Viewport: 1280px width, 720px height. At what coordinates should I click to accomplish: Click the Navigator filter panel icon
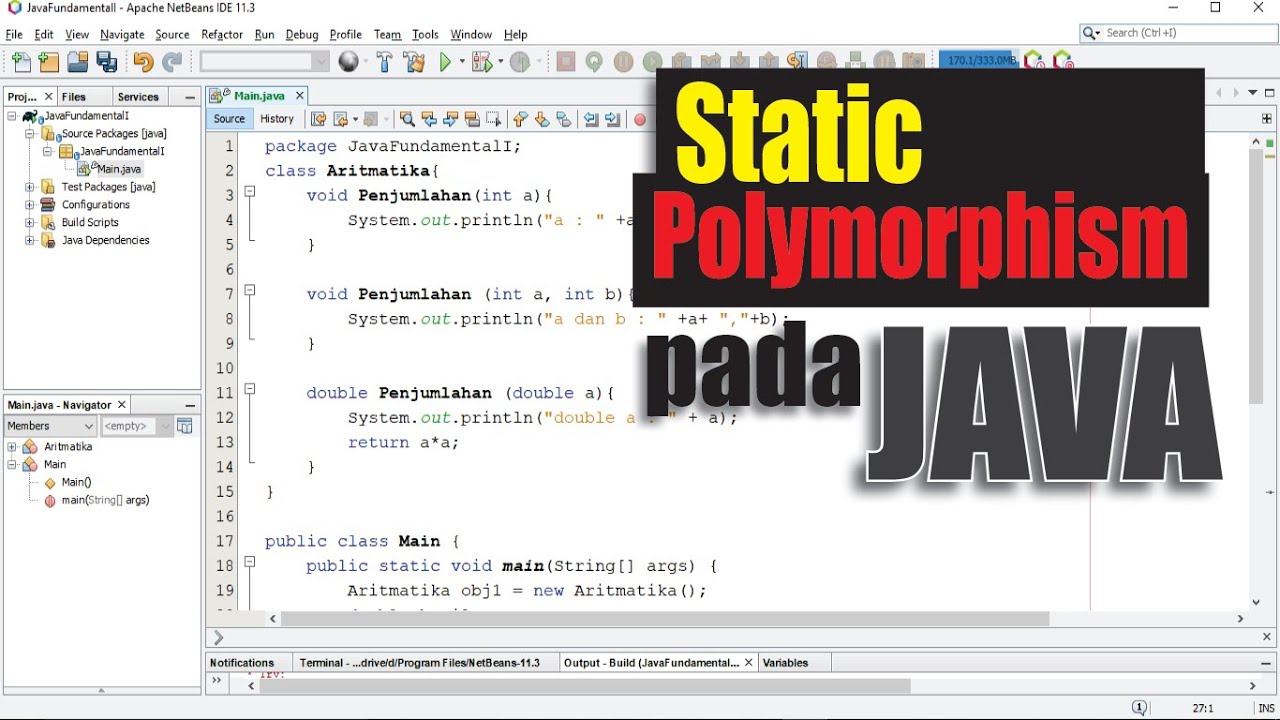[x=185, y=426]
